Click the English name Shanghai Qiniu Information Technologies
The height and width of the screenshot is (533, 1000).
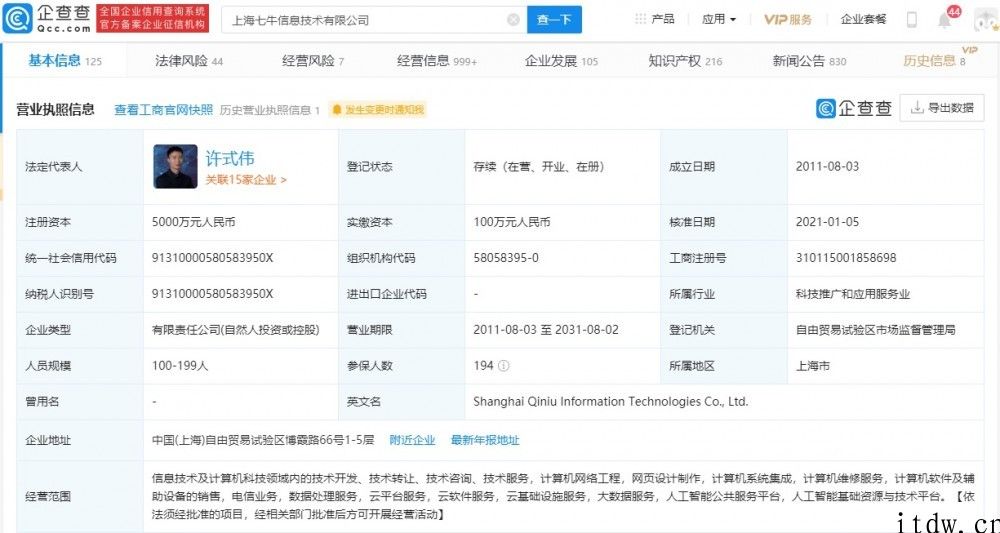[610, 402]
